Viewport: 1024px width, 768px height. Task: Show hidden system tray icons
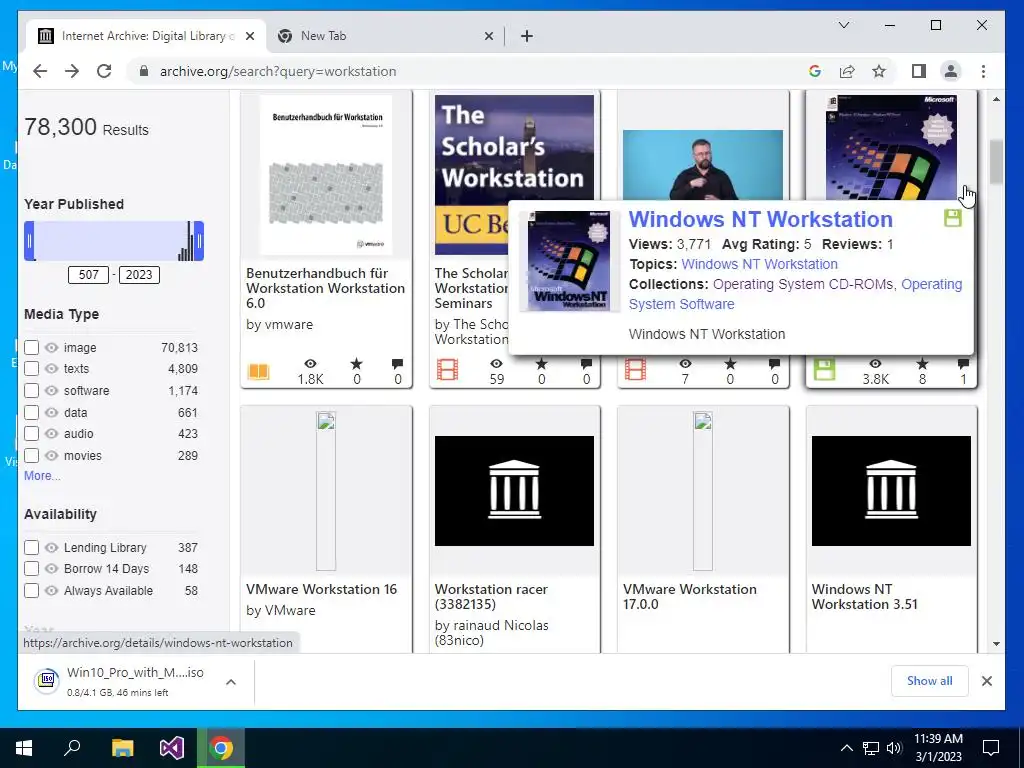click(x=846, y=748)
